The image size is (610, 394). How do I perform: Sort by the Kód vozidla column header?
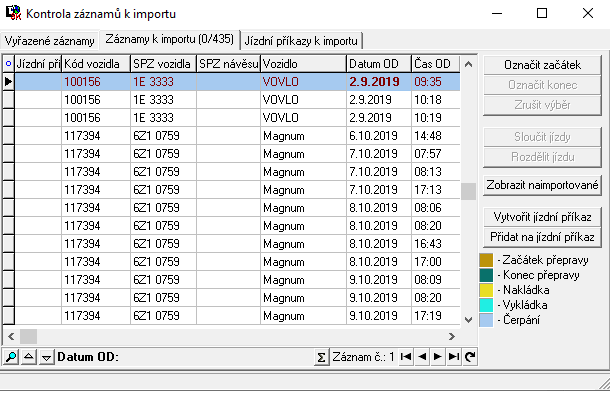click(96, 64)
